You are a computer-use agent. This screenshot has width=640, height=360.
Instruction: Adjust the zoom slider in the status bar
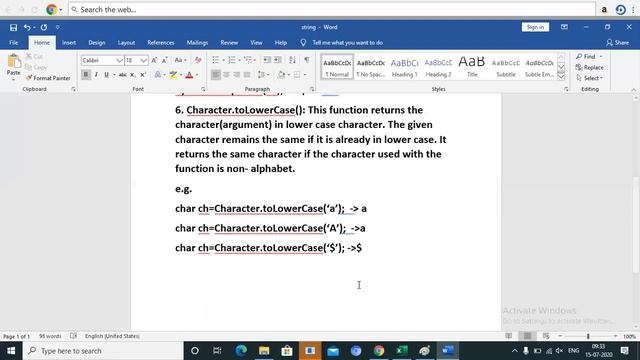point(588,336)
